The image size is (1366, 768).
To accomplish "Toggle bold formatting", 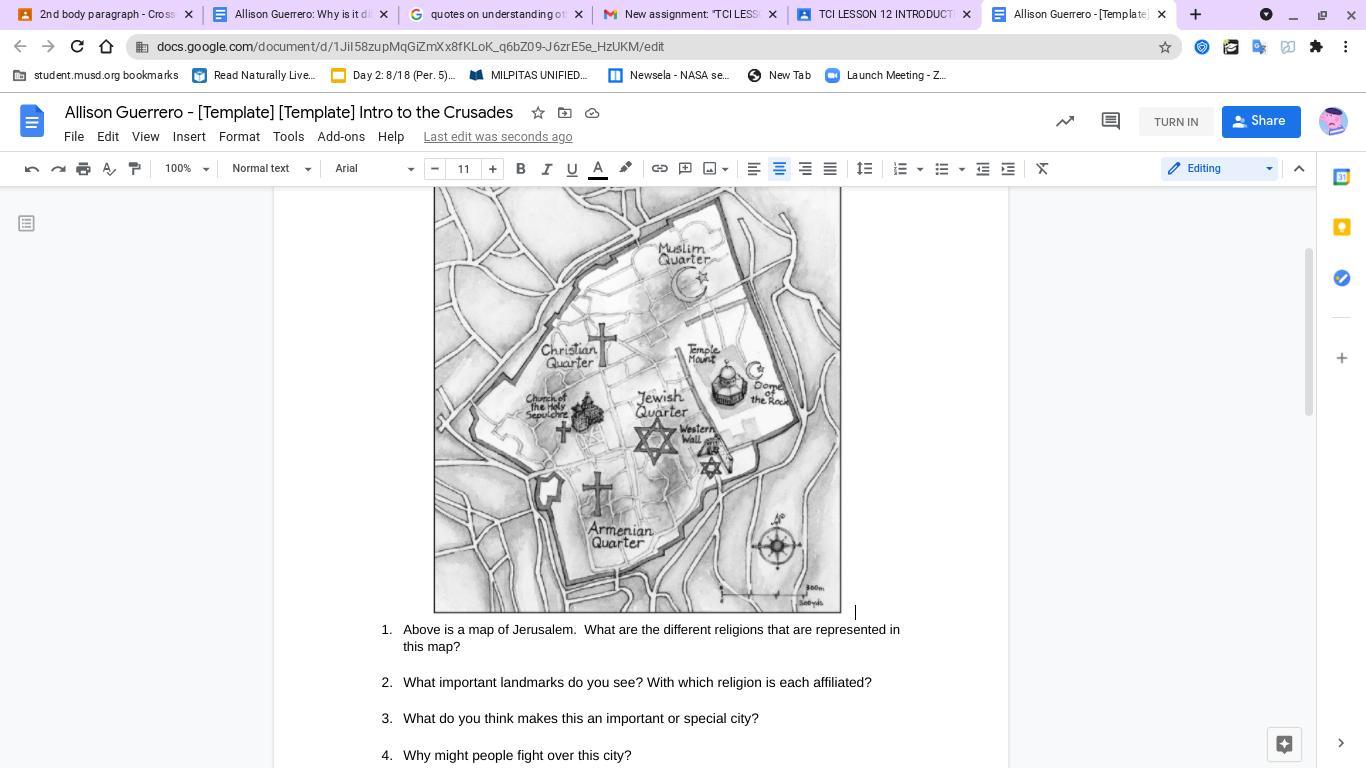I will [x=520, y=169].
